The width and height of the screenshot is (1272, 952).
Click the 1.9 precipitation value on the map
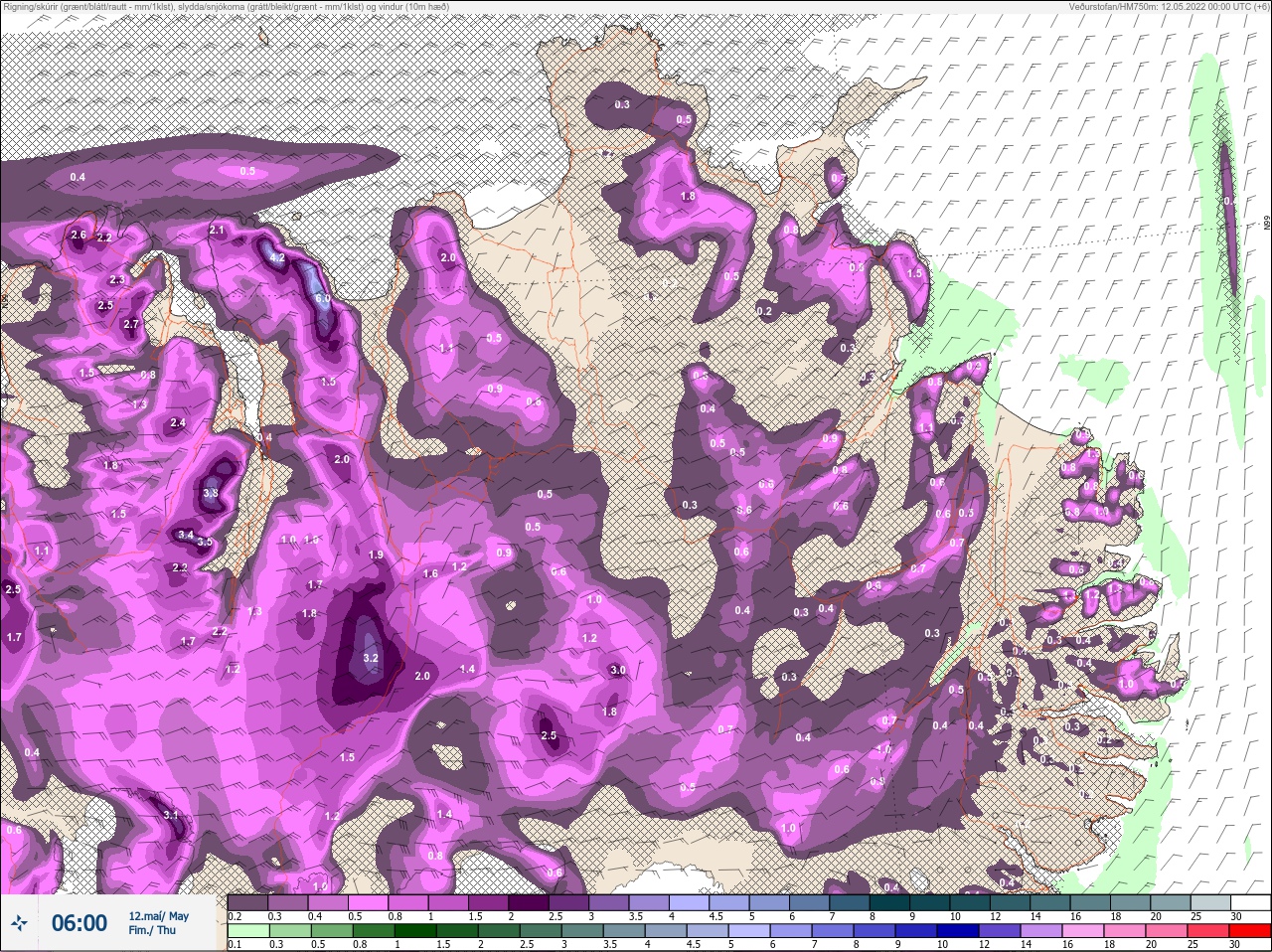pos(376,555)
